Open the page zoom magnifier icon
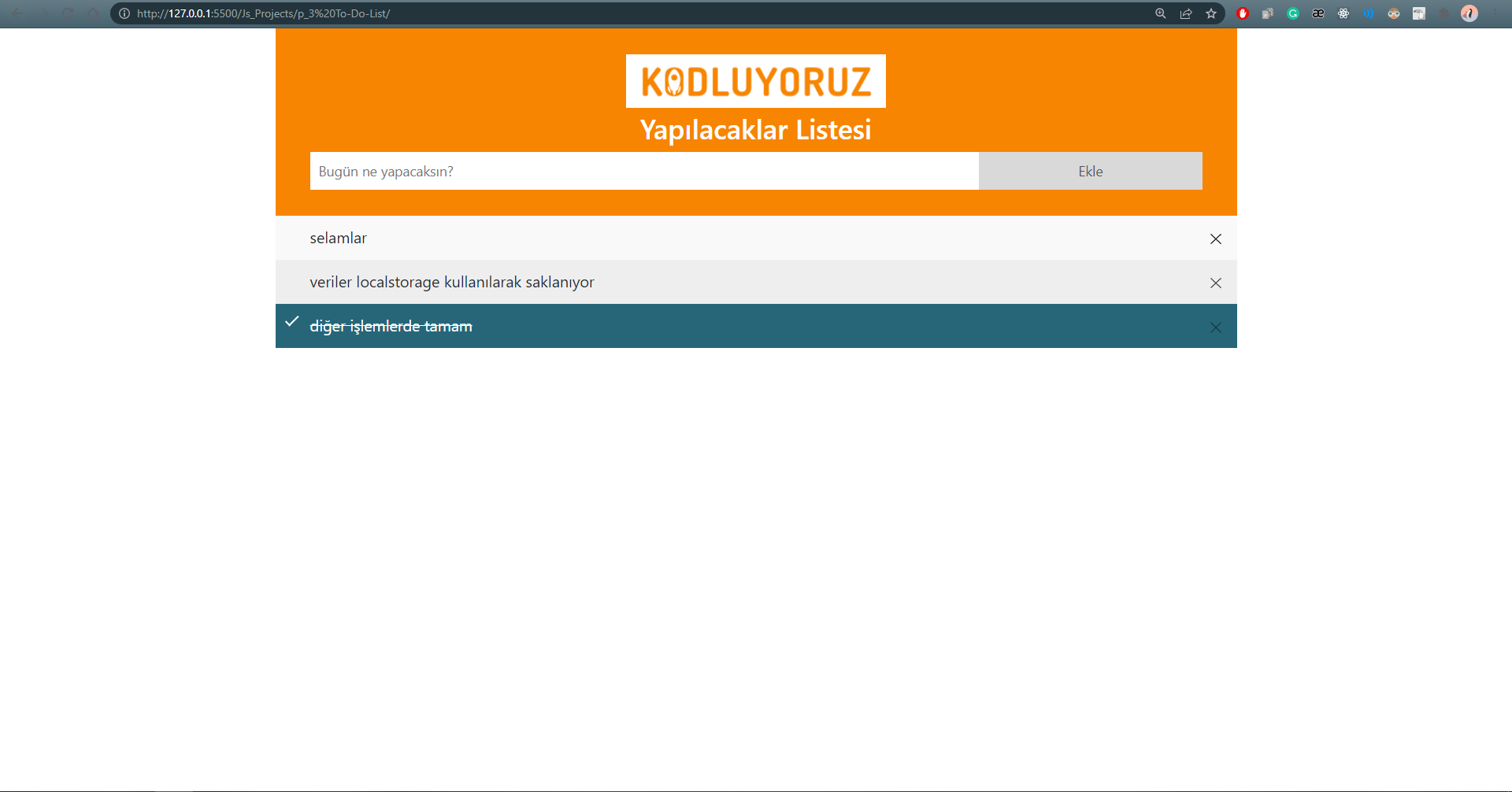This screenshot has height=792, width=1512. 1160,13
